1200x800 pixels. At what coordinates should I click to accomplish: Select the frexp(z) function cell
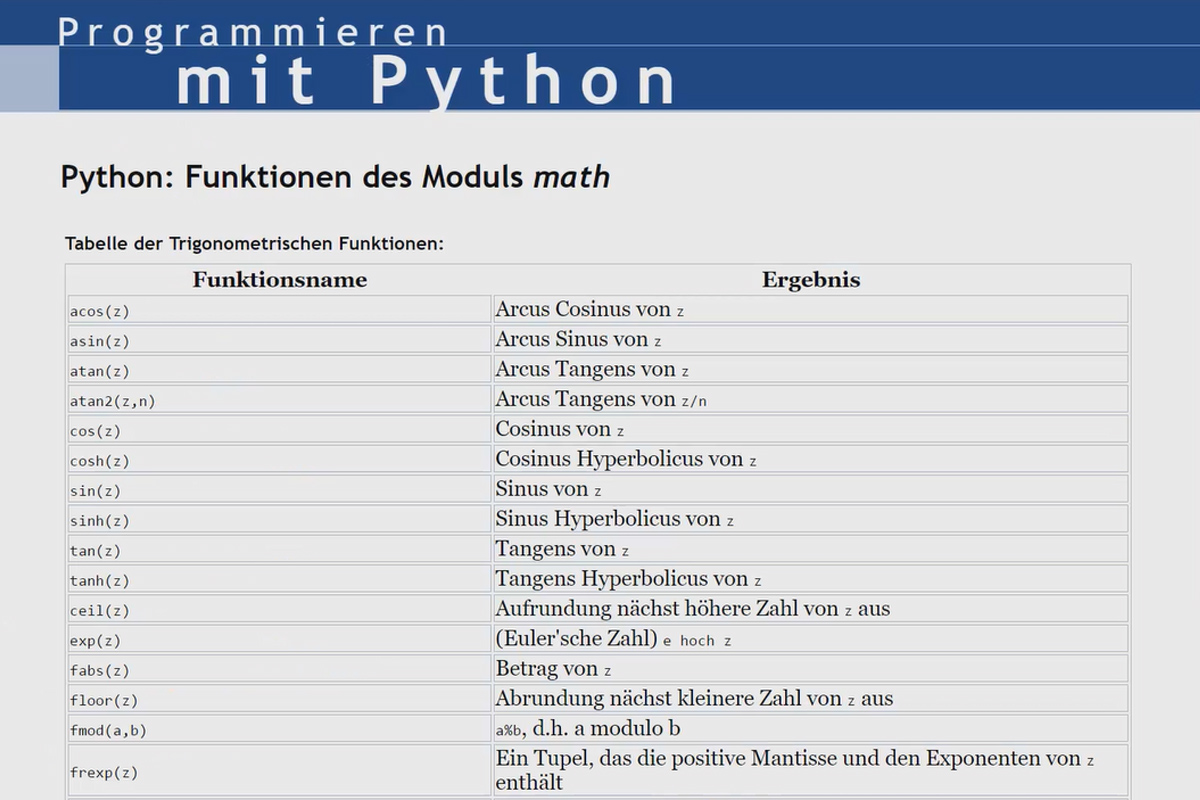(280, 771)
